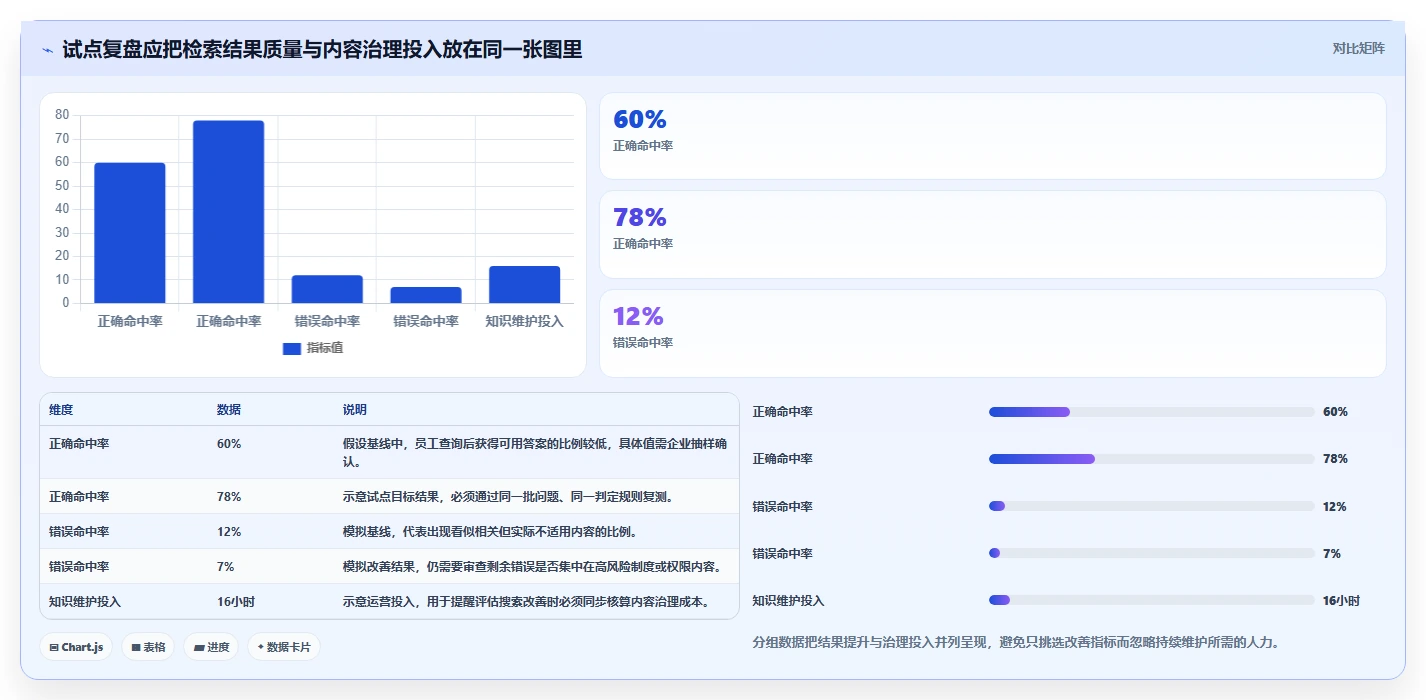
Task: Click the 7% cell in the table
Action: [x=226, y=566]
